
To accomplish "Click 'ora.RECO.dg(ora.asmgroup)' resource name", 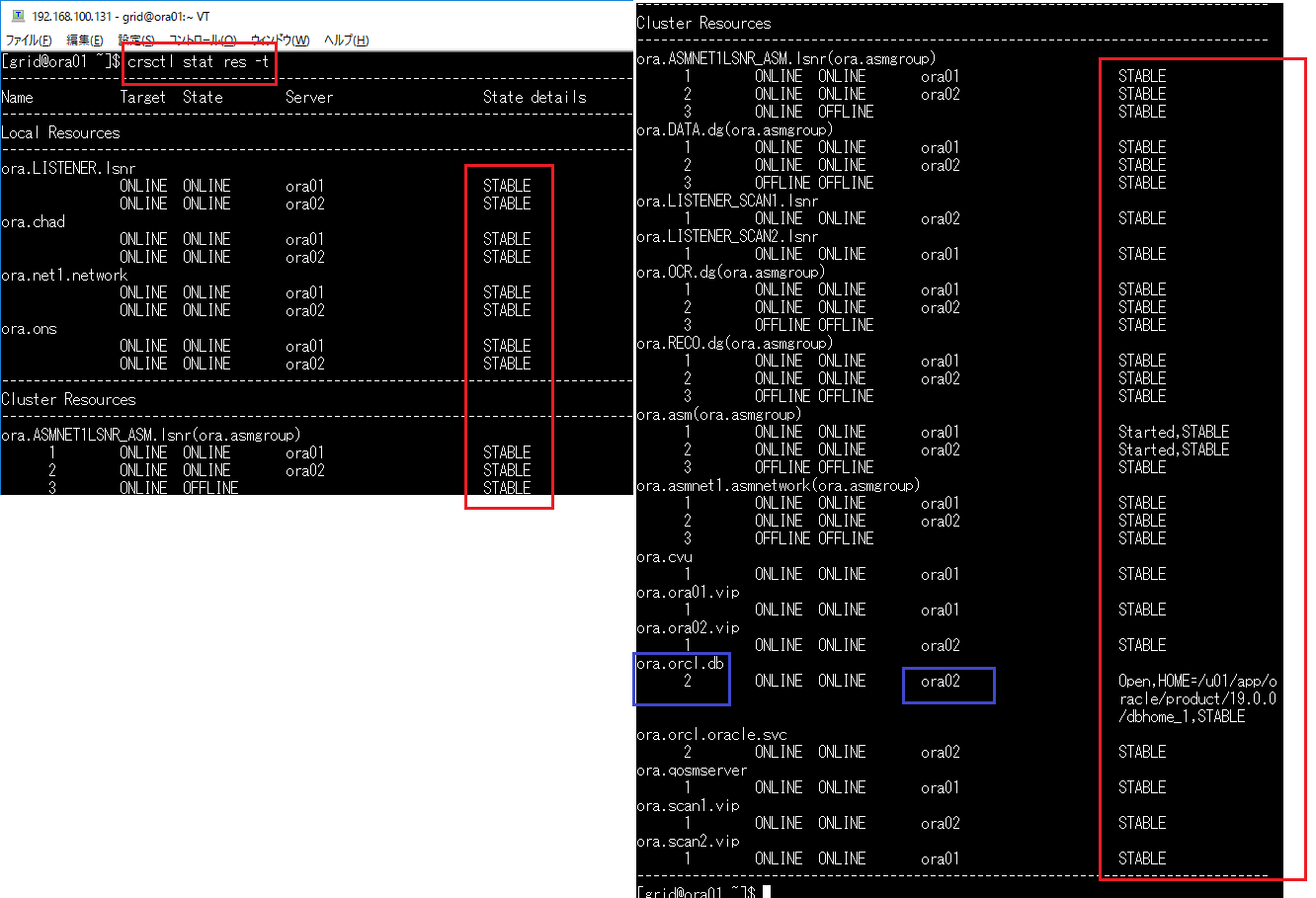I will tap(735, 342).
